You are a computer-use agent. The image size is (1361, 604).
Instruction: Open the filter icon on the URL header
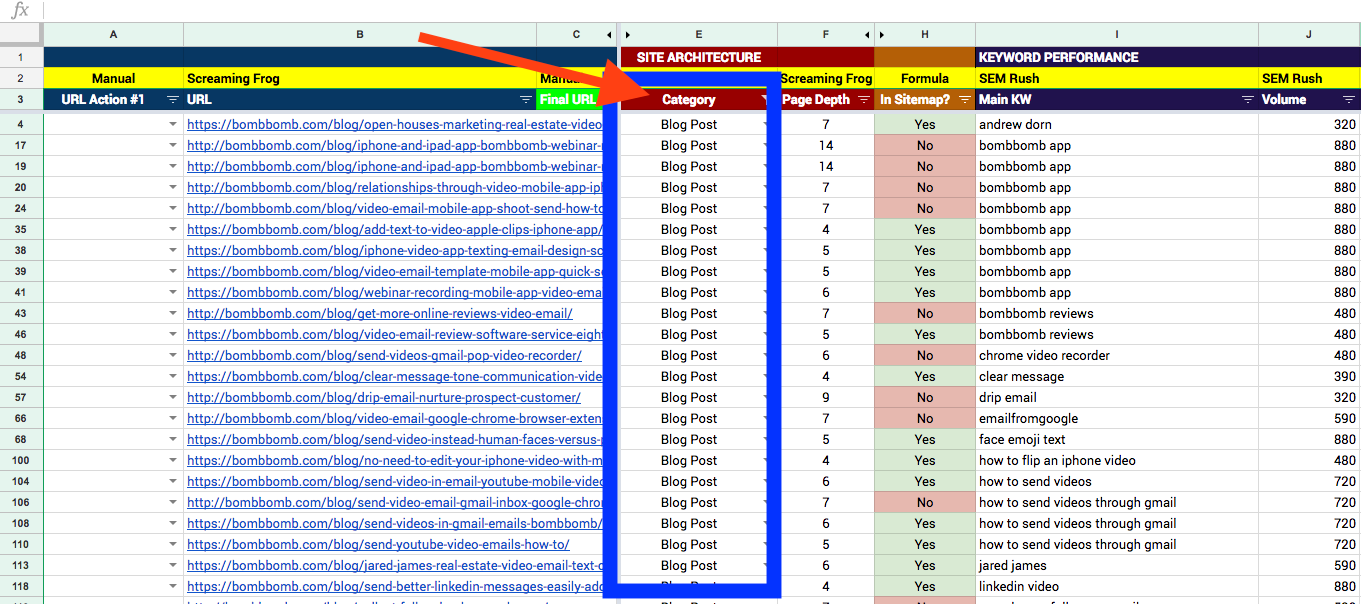pyautogui.click(x=526, y=100)
